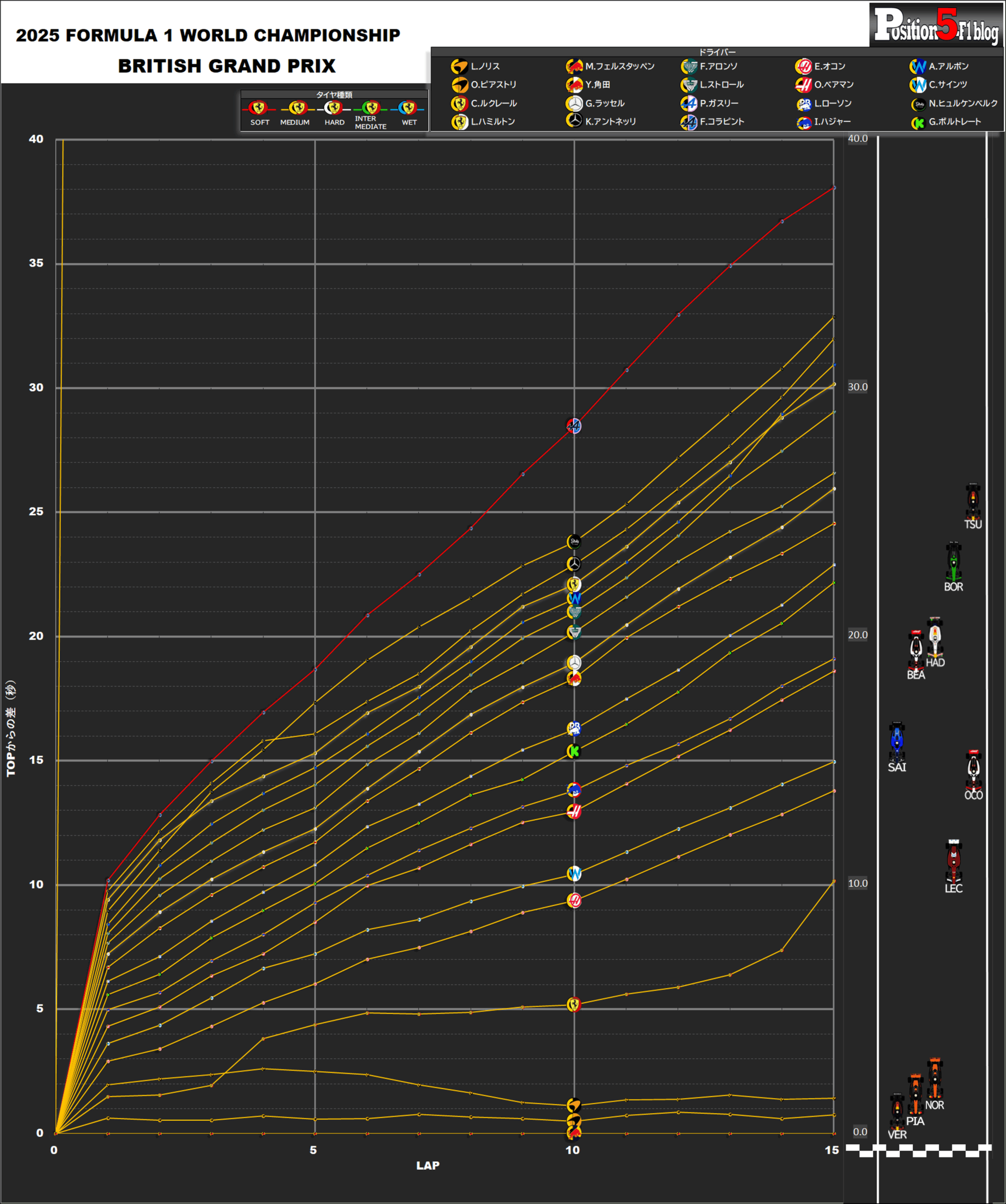Click the TSU car on the track map

[x=973, y=501]
